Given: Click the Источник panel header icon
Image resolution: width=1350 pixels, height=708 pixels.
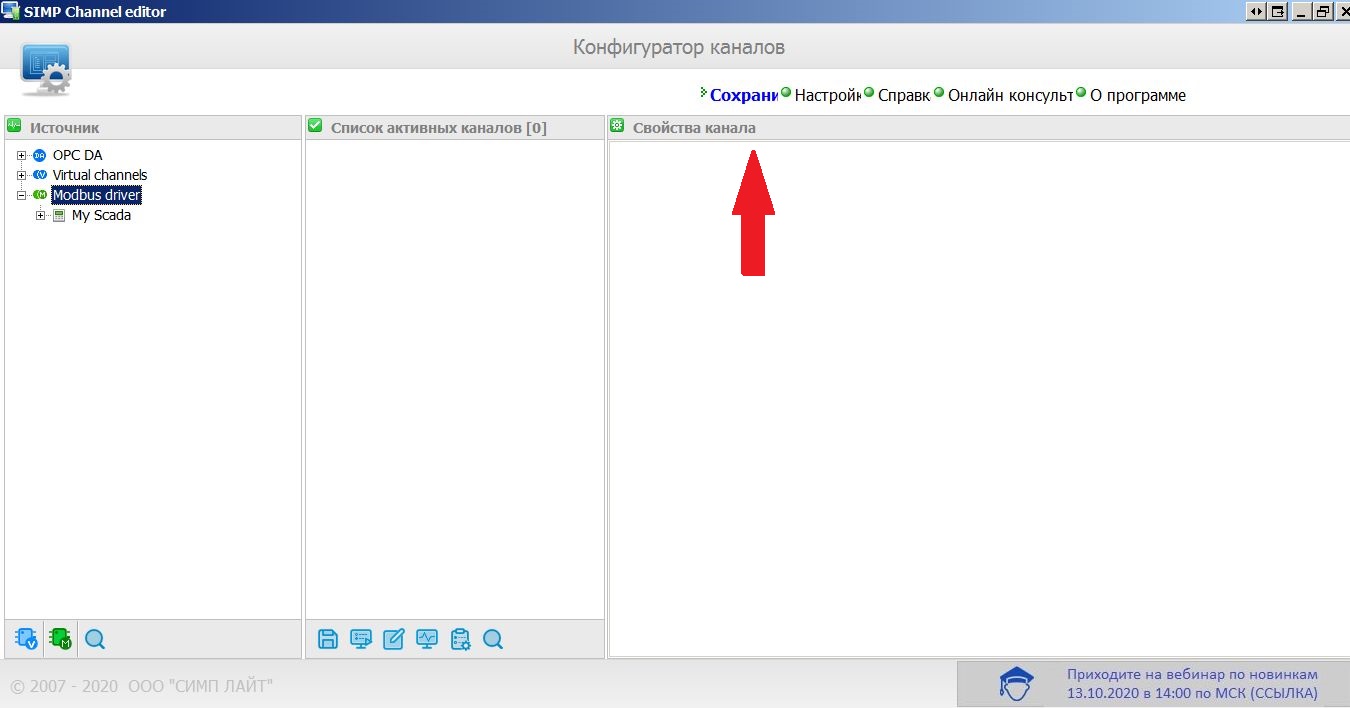Looking at the screenshot, I should tap(14, 126).
